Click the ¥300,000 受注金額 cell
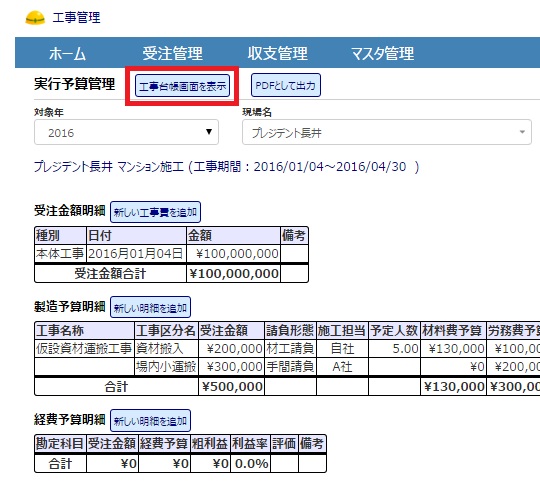Image resolution: width=540 pixels, height=485 pixels. point(231,367)
